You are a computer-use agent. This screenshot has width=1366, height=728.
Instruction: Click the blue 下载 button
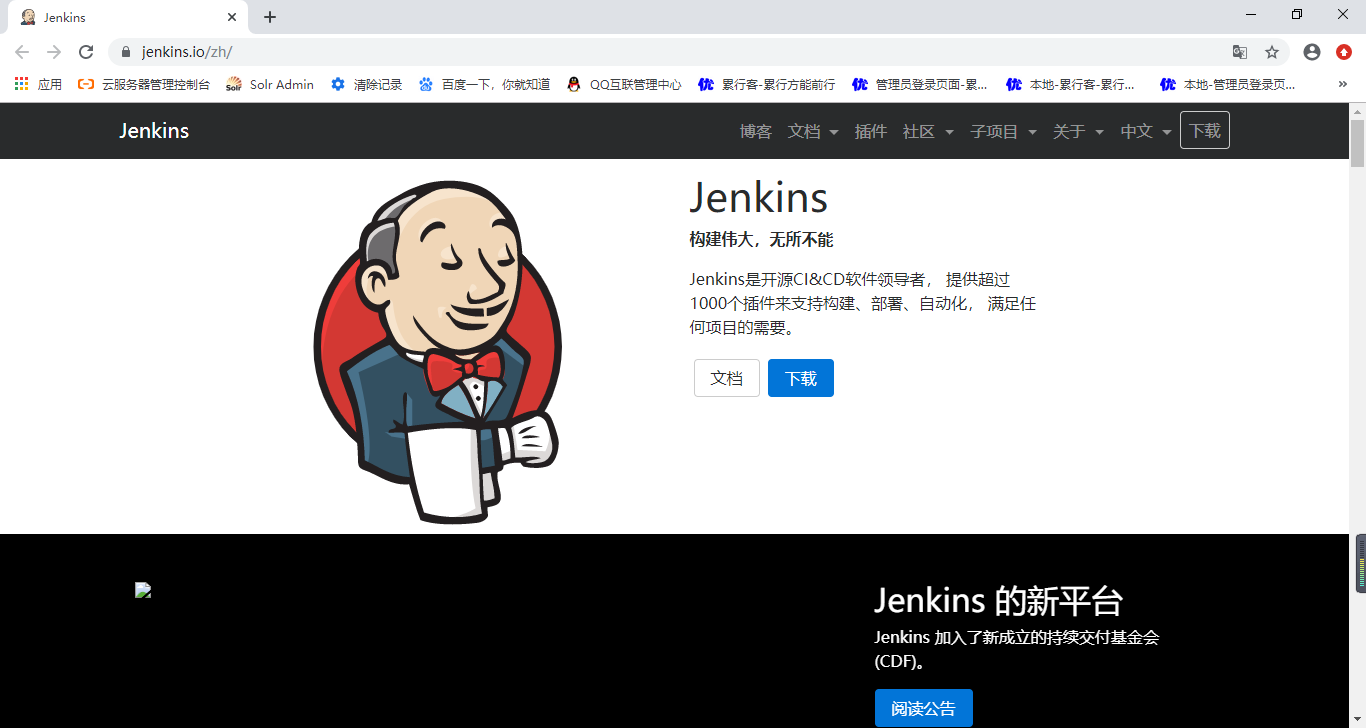pyautogui.click(x=801, y=378)
